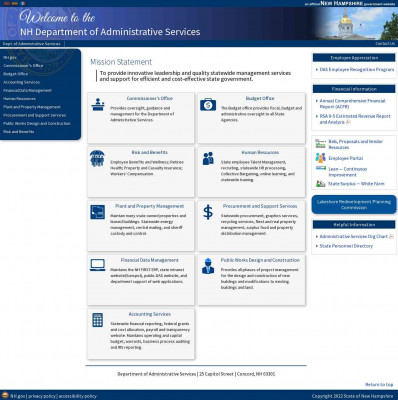
Task: Click the Return to top link
Action: tap(379, 384)
